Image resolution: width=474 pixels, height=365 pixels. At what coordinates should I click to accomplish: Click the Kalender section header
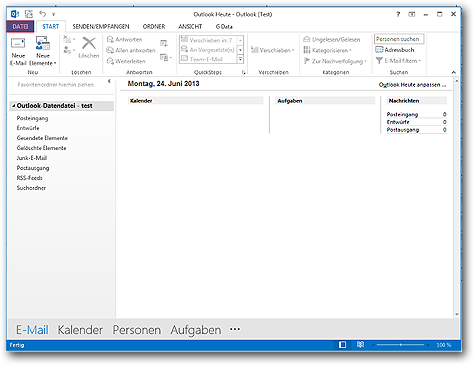(x=196, y=101)
